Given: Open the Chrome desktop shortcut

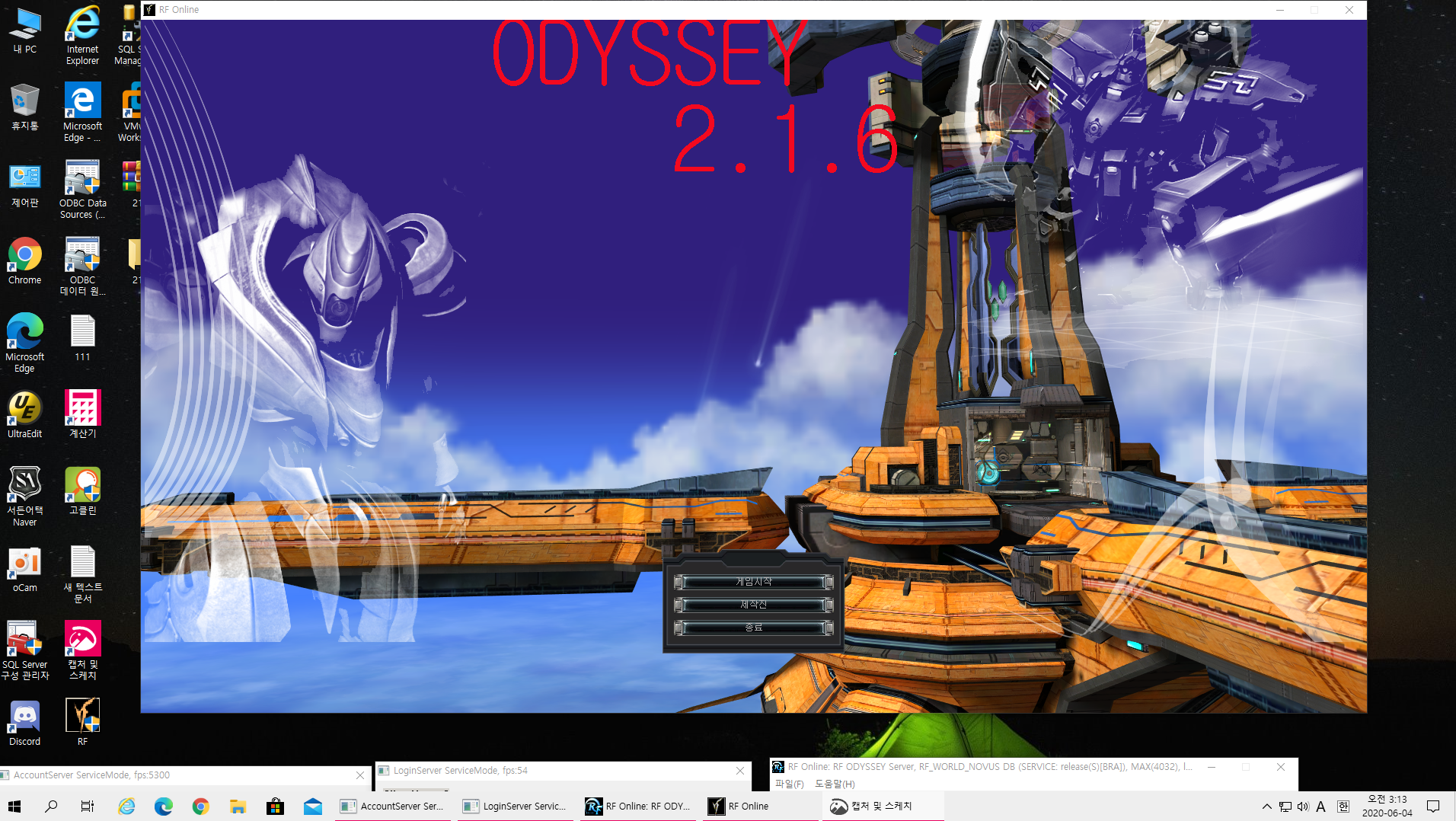Looking at the screenshot, I should coord(24,260).
